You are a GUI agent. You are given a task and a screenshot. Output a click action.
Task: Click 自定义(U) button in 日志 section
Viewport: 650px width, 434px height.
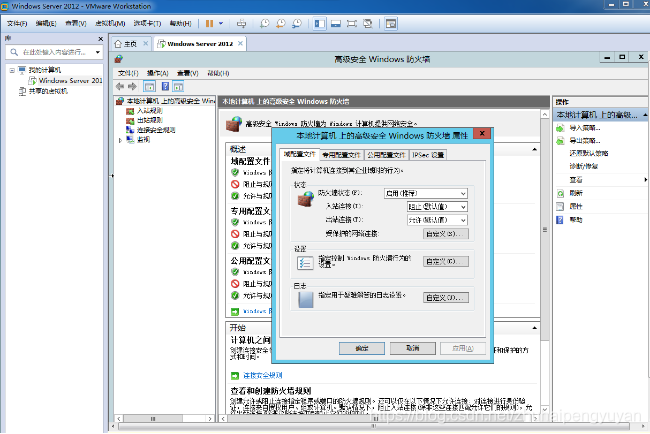point(446,298)
